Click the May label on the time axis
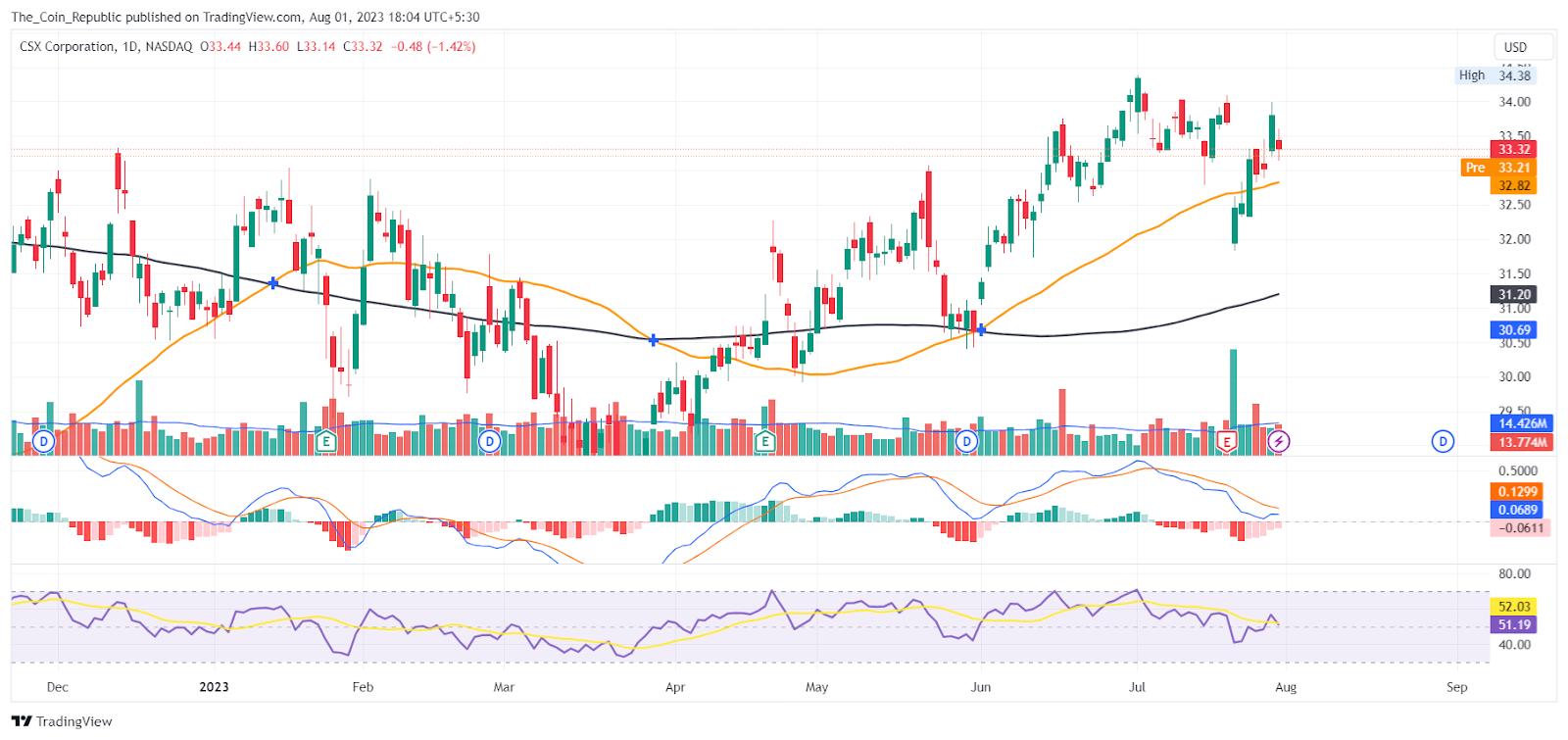1568x740 pixels. pyautogui.click(x=817, y=687)
